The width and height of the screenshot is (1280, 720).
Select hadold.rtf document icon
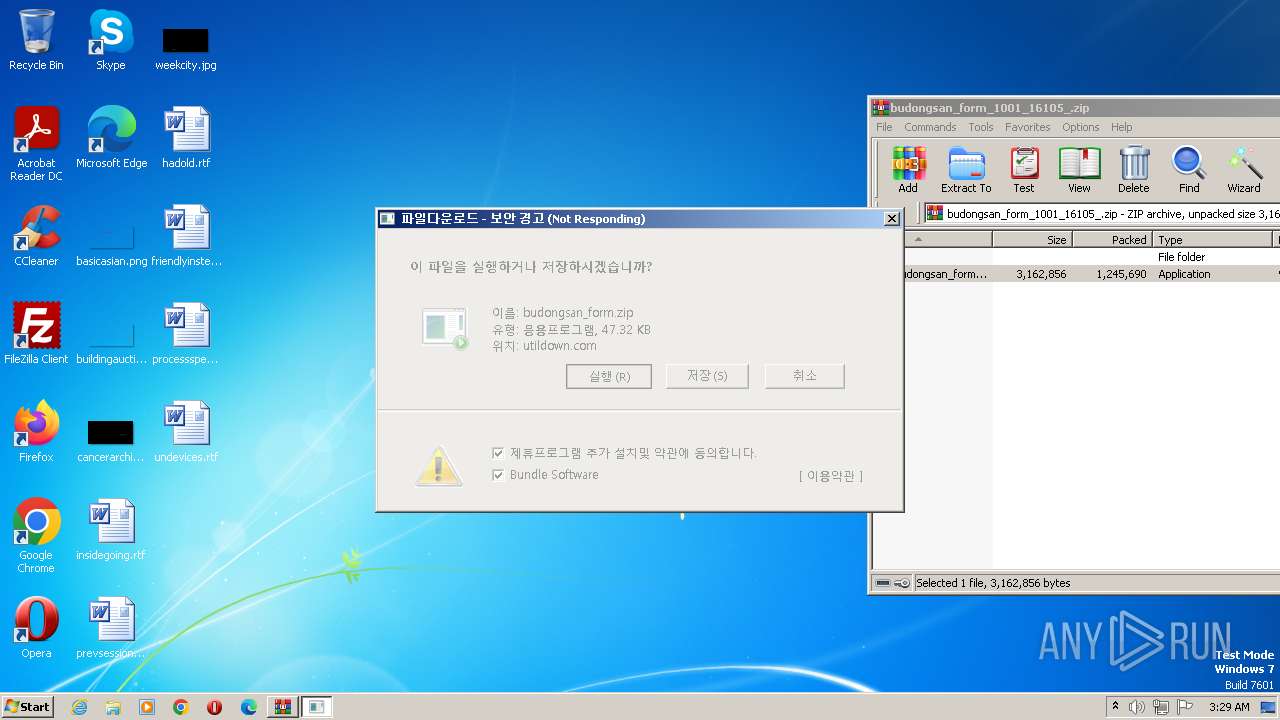pyautogui.click(x=186, y=138)
